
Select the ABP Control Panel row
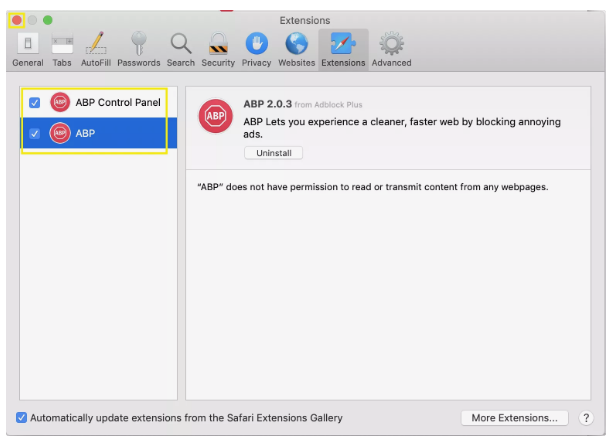coord(99,102)
